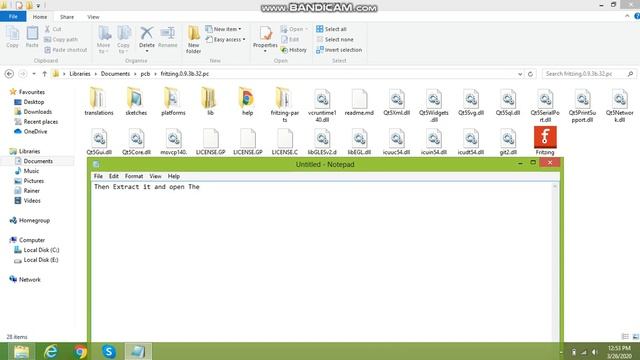Screen dimensions: 640x360
Task: Open the recent locations dropdown arrow
Action: coord(34,74)
